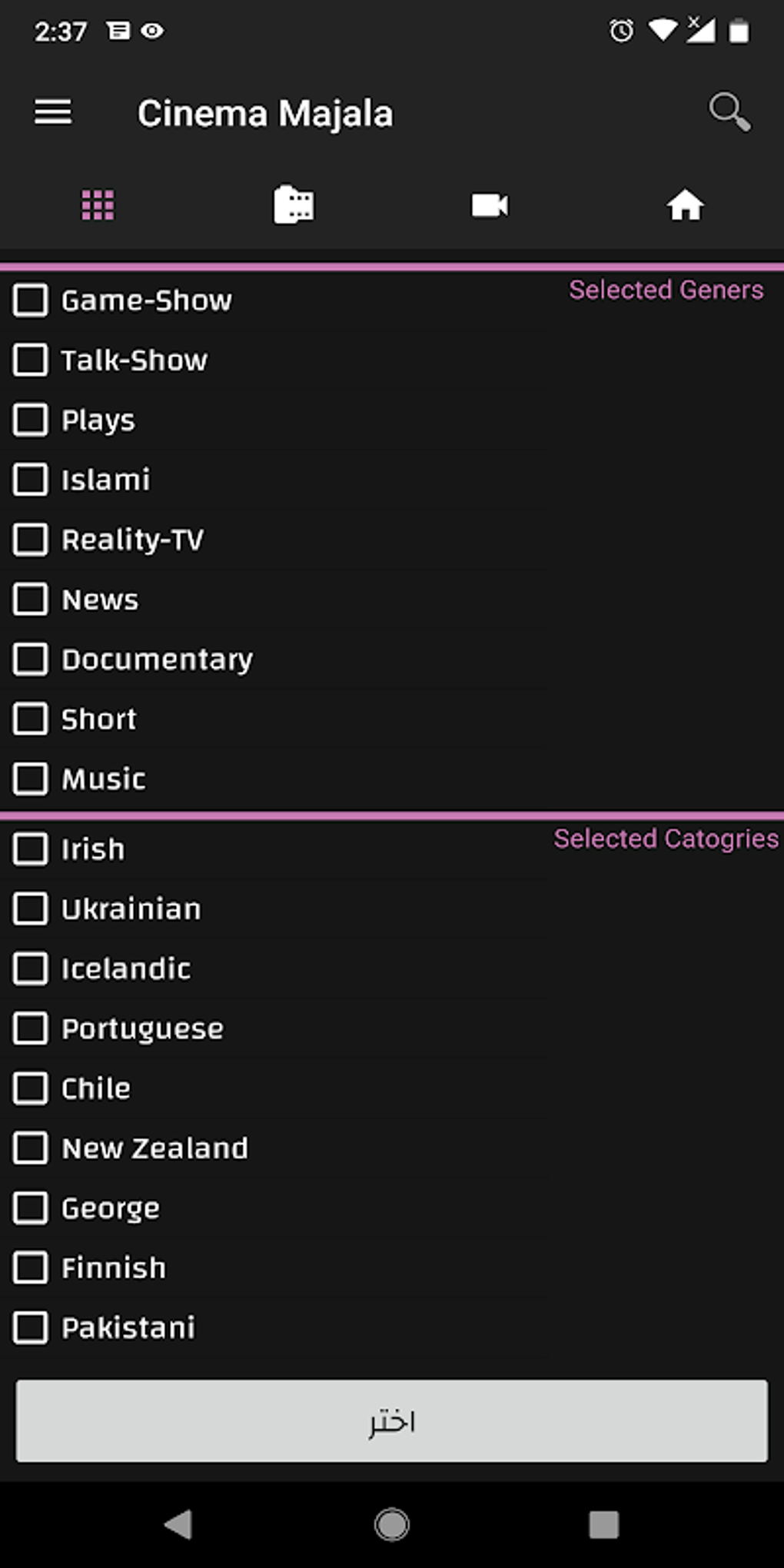This screenshot has height=1568, width=784.
Task: Open search in Cinema Majala
Action: [x=728, y=110]
